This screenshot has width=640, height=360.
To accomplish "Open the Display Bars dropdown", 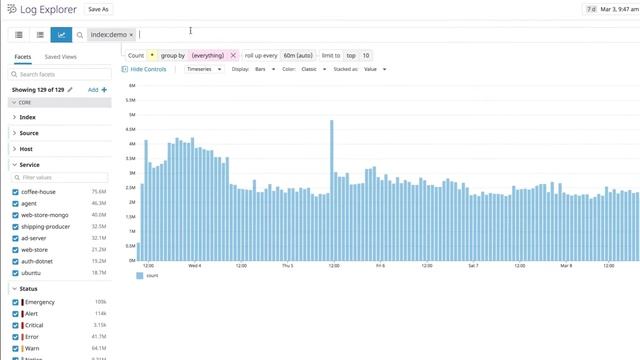I will click(265, 69).
